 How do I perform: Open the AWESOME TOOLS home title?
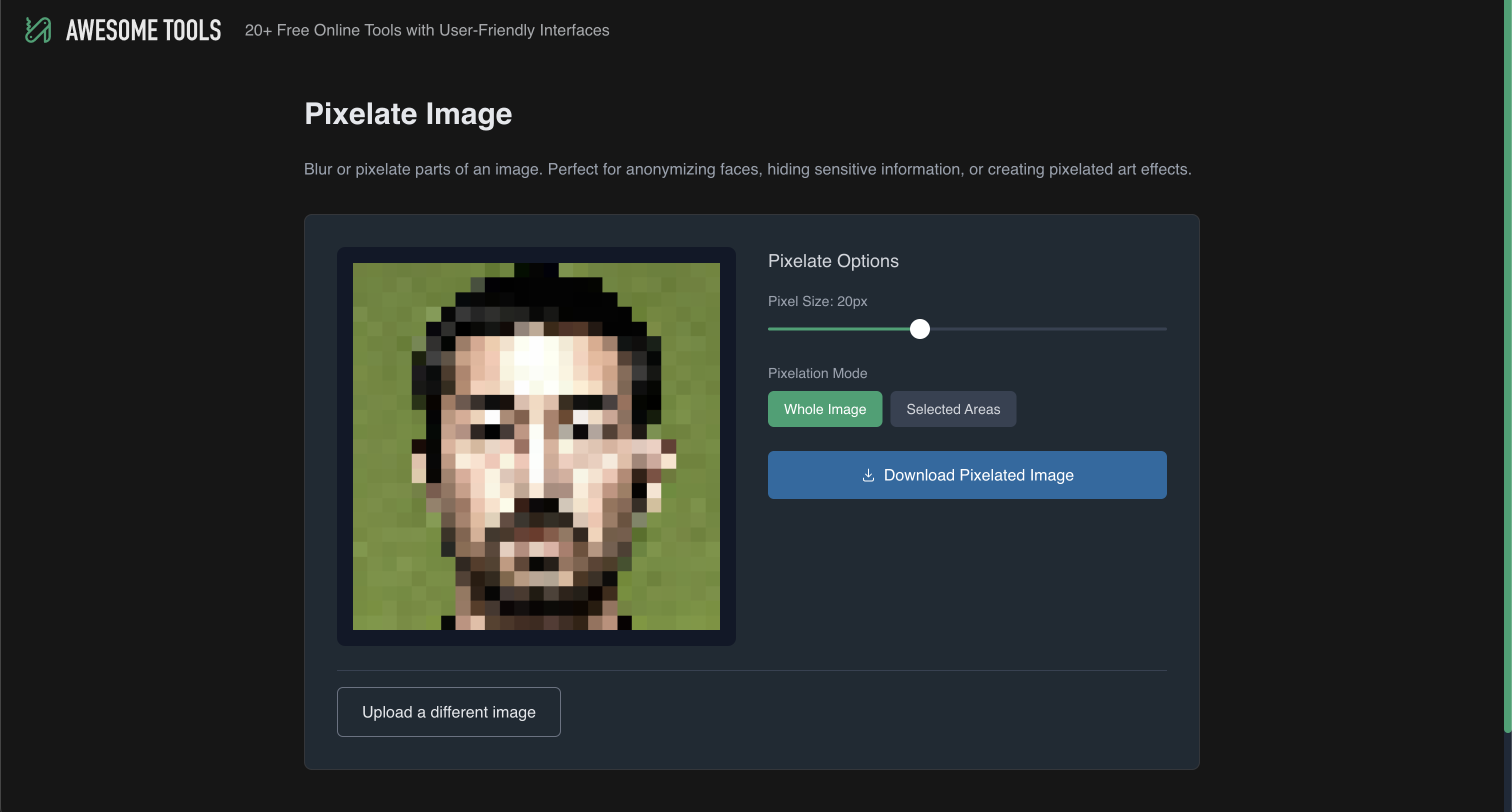(x=143, y=30)
